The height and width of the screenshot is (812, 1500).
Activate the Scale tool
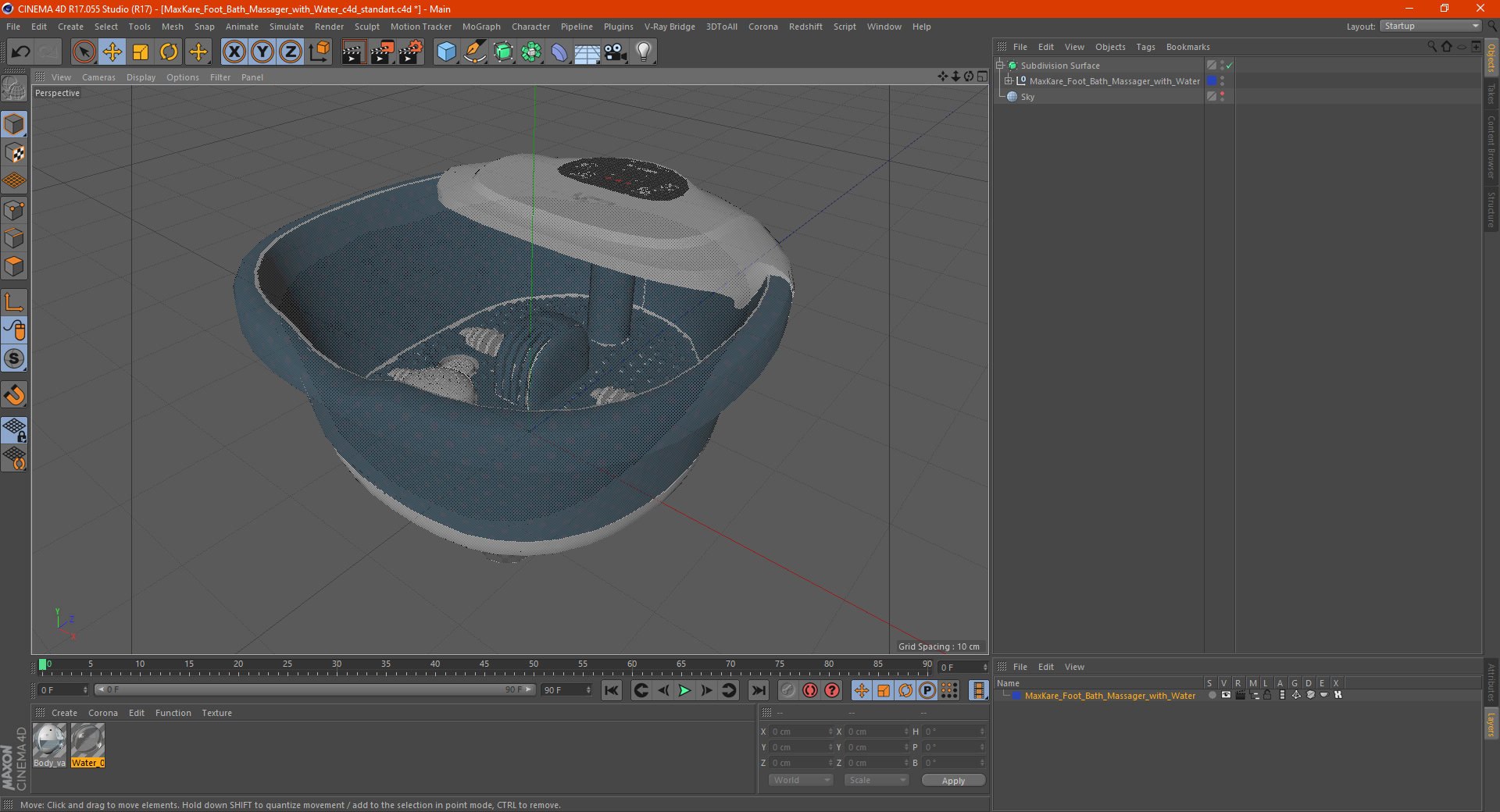coord(141,52)
